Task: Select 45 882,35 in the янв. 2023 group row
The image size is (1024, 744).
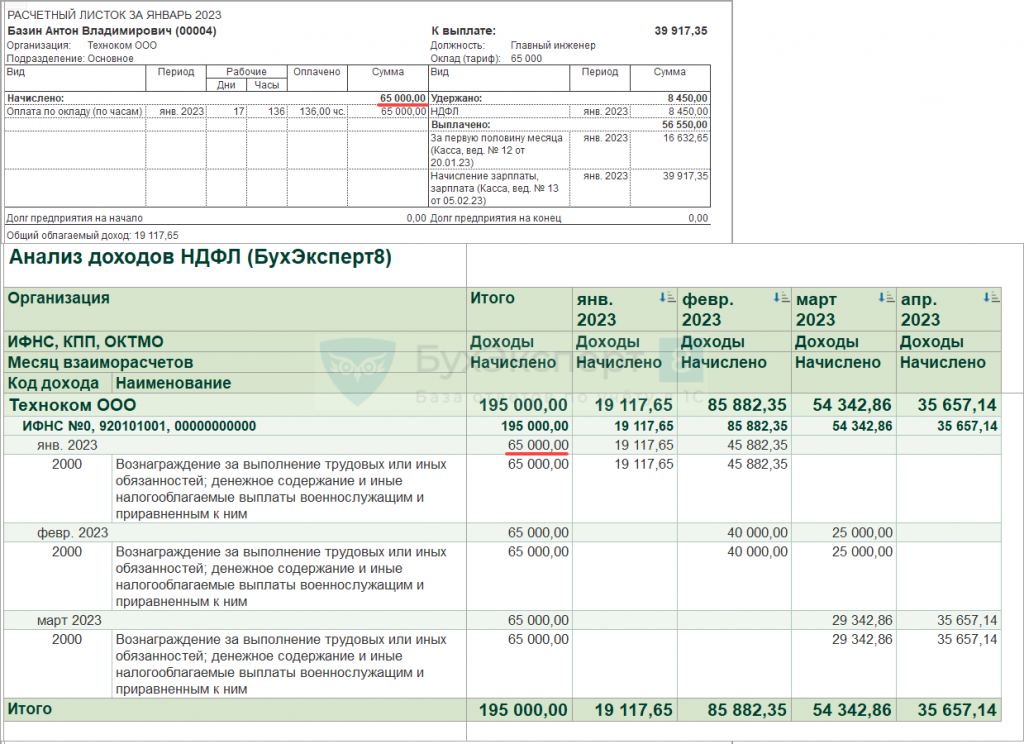Action: tap(758, 445)
